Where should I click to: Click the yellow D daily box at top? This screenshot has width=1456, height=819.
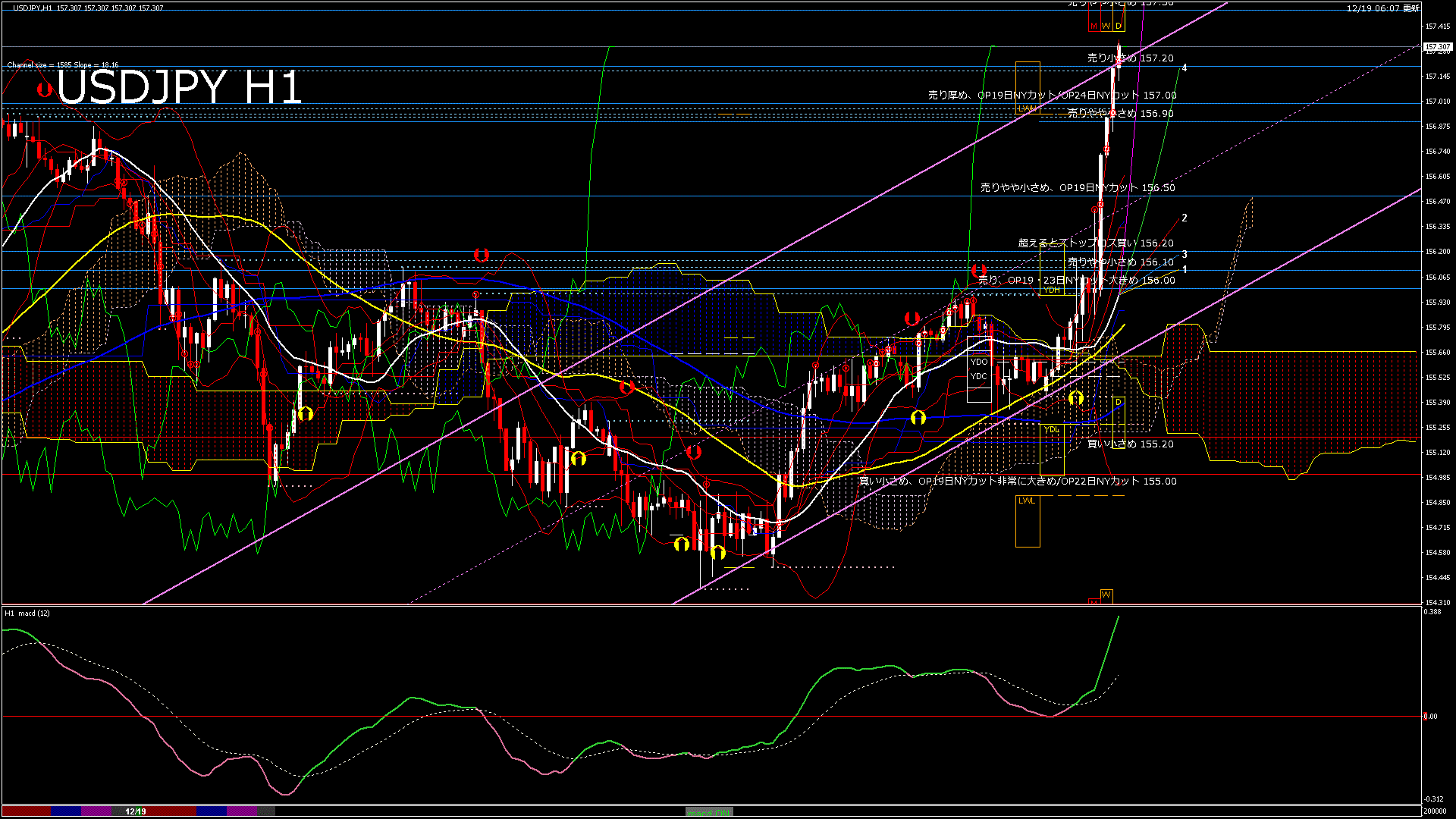click(x=1119, y=26)
